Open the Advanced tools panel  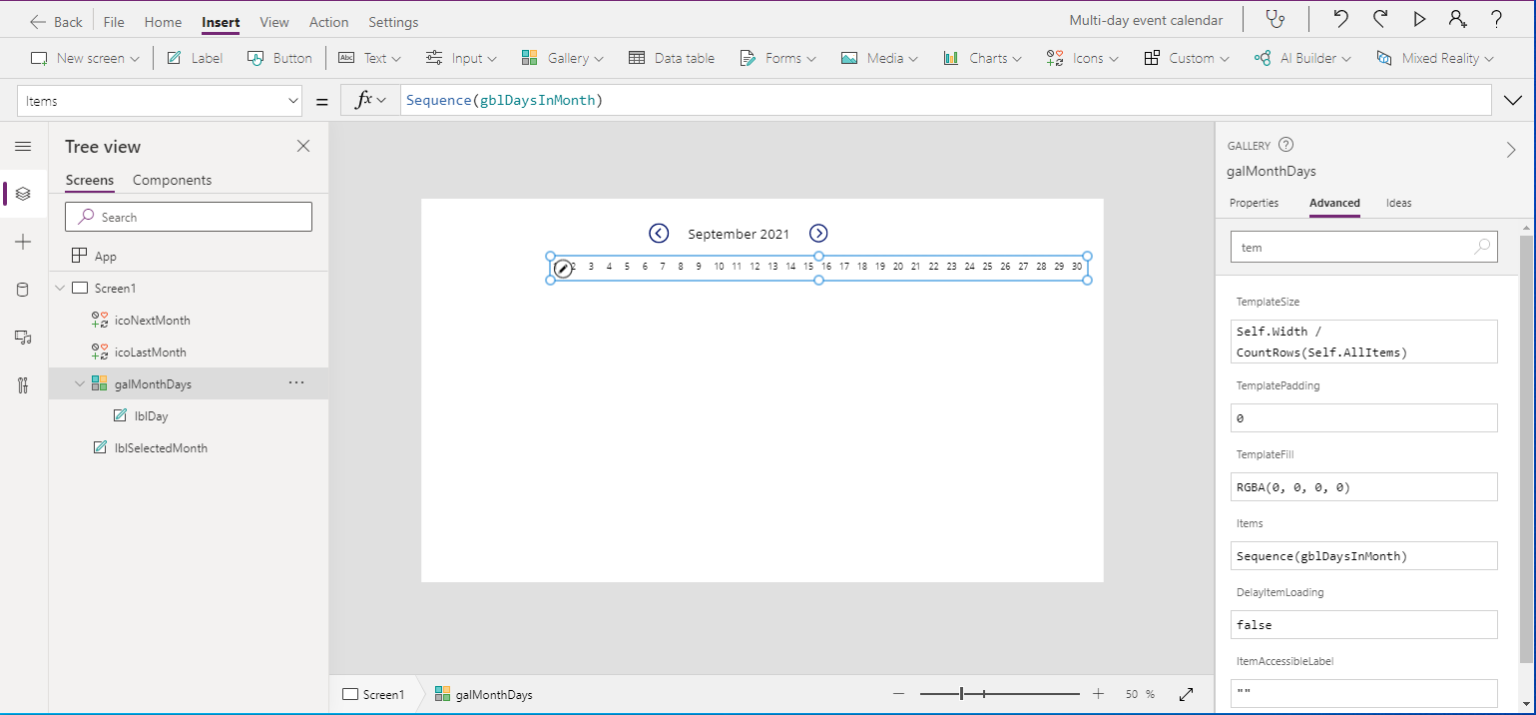coord(23,385)
